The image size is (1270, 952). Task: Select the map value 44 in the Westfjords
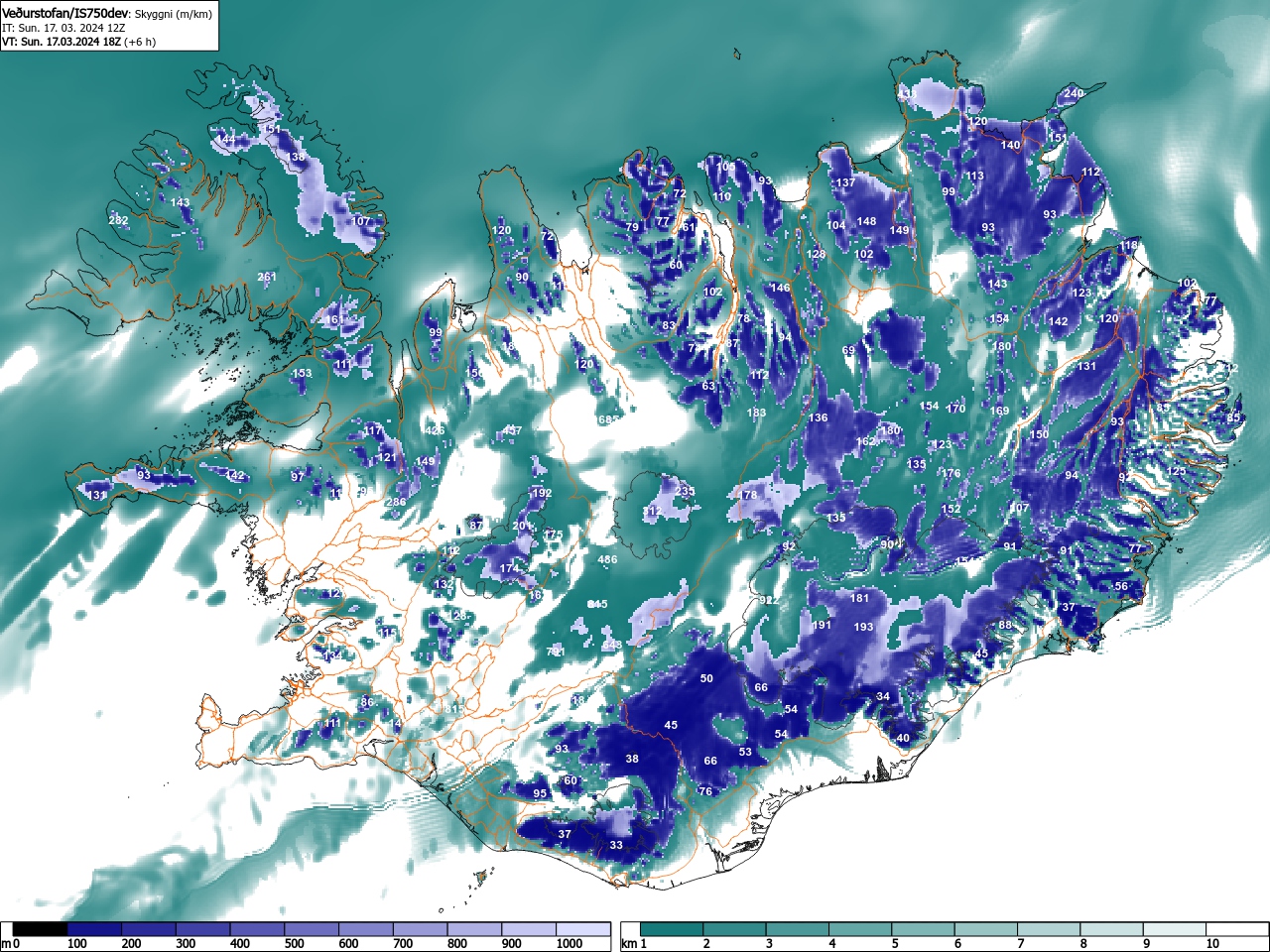228,141
